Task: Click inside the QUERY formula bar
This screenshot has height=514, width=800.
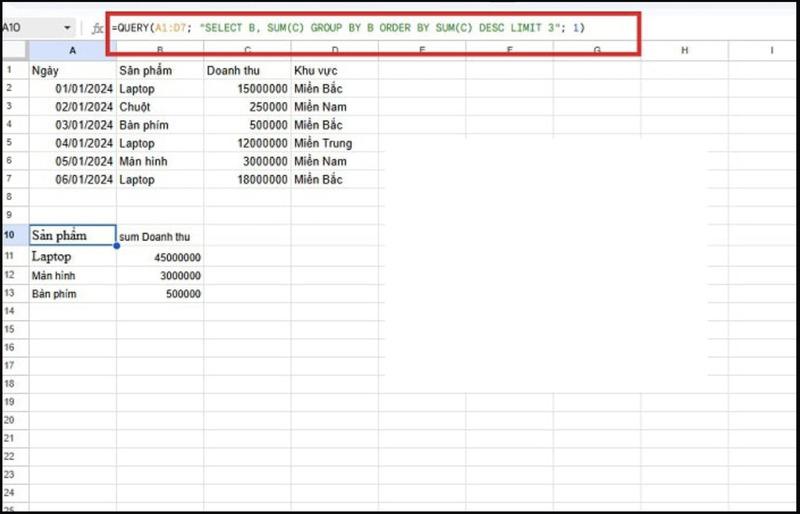Action: point(373,28)
